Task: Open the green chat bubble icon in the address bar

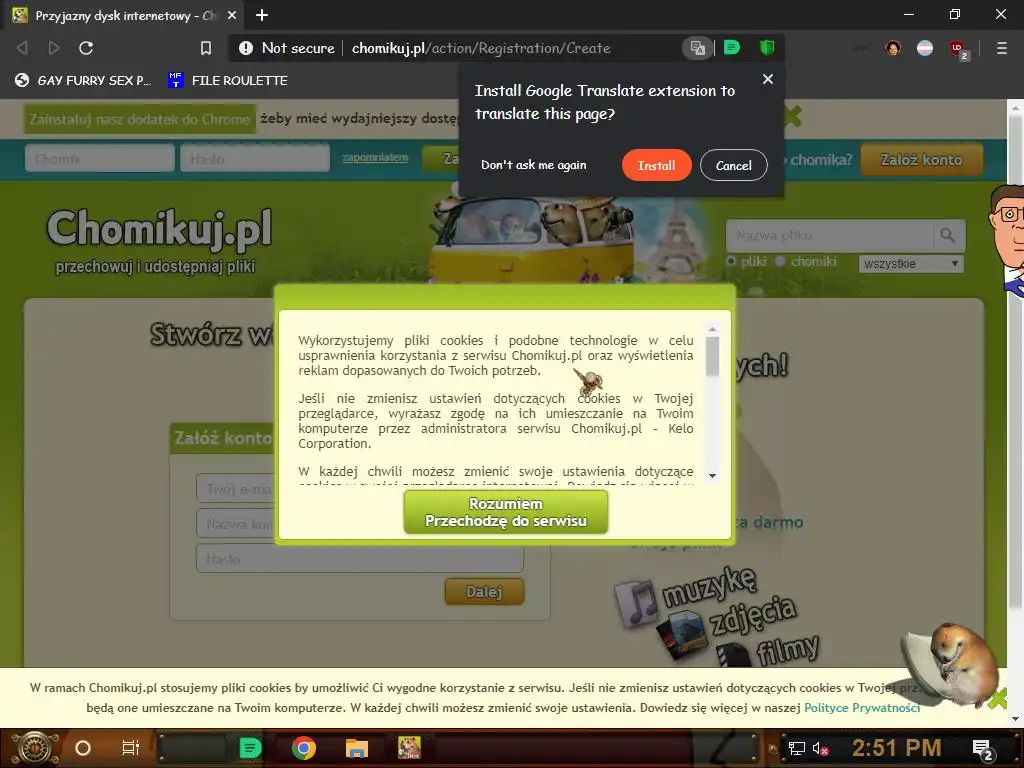Action: click(x=732, y=48)
